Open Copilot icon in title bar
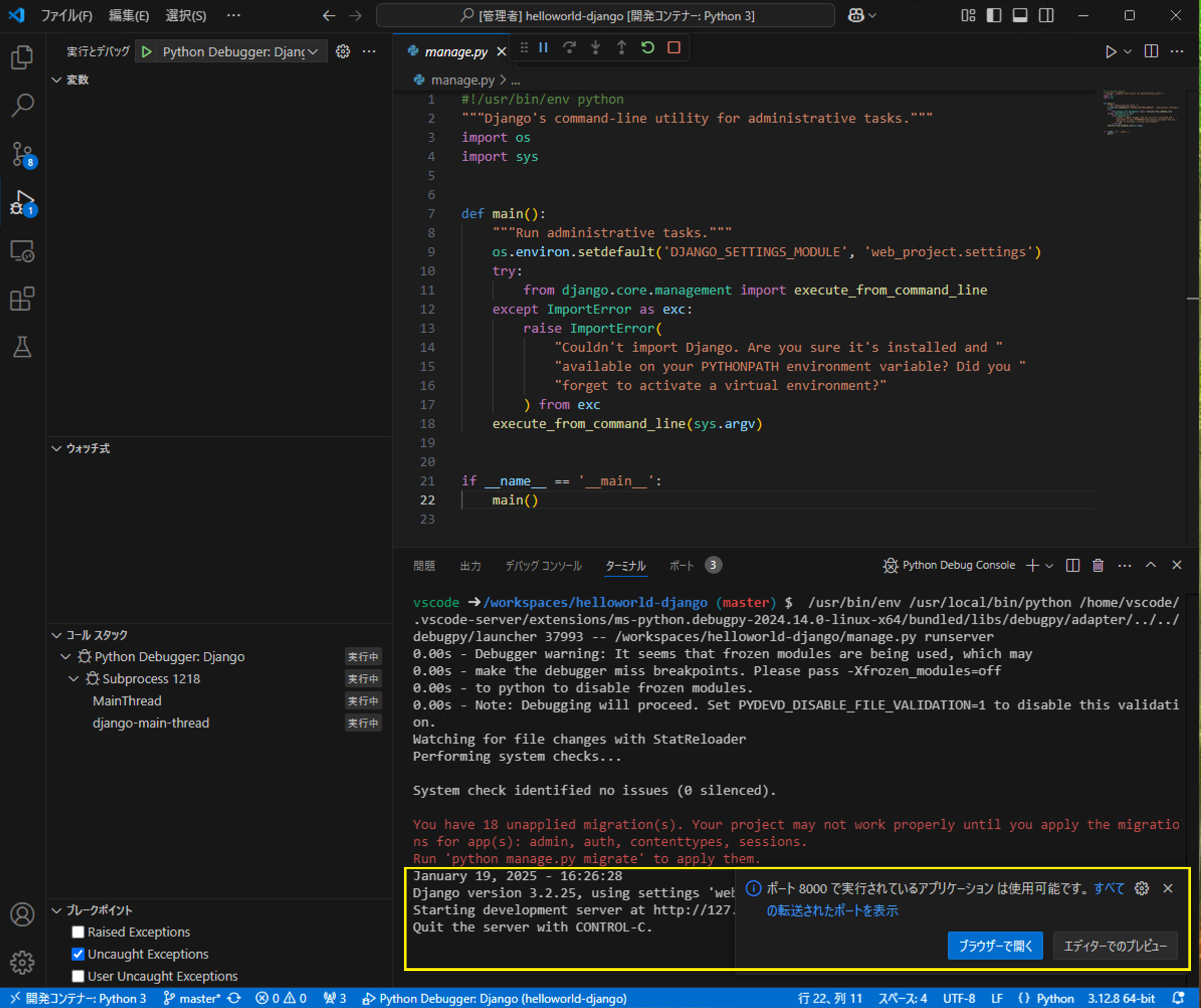Viewport: 1201px width, 1008px height. pyautogui.click(x=856, y=16)
